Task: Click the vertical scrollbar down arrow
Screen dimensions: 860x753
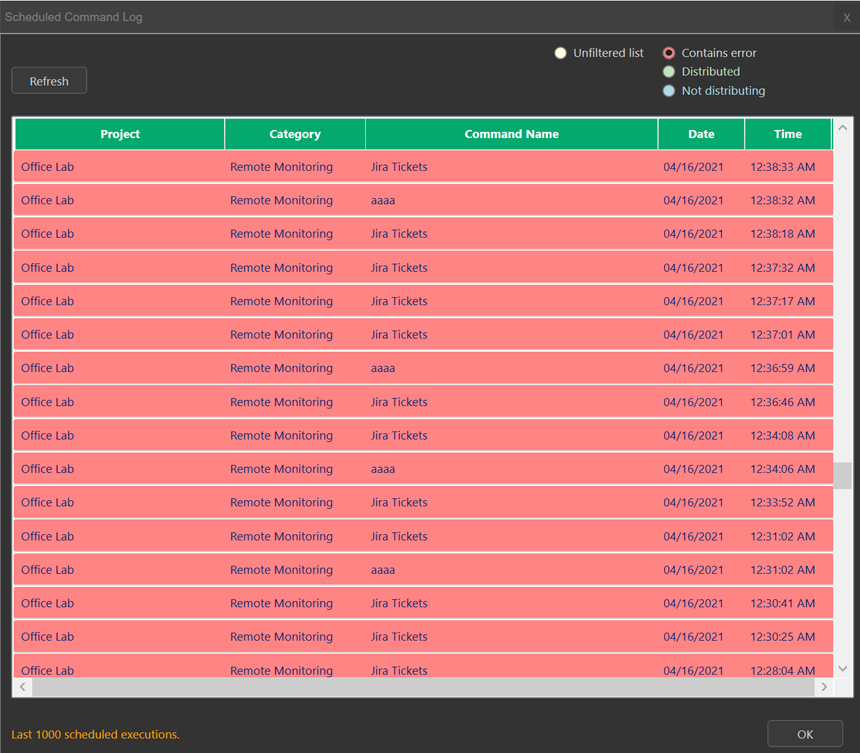Action: click(843, 668)
